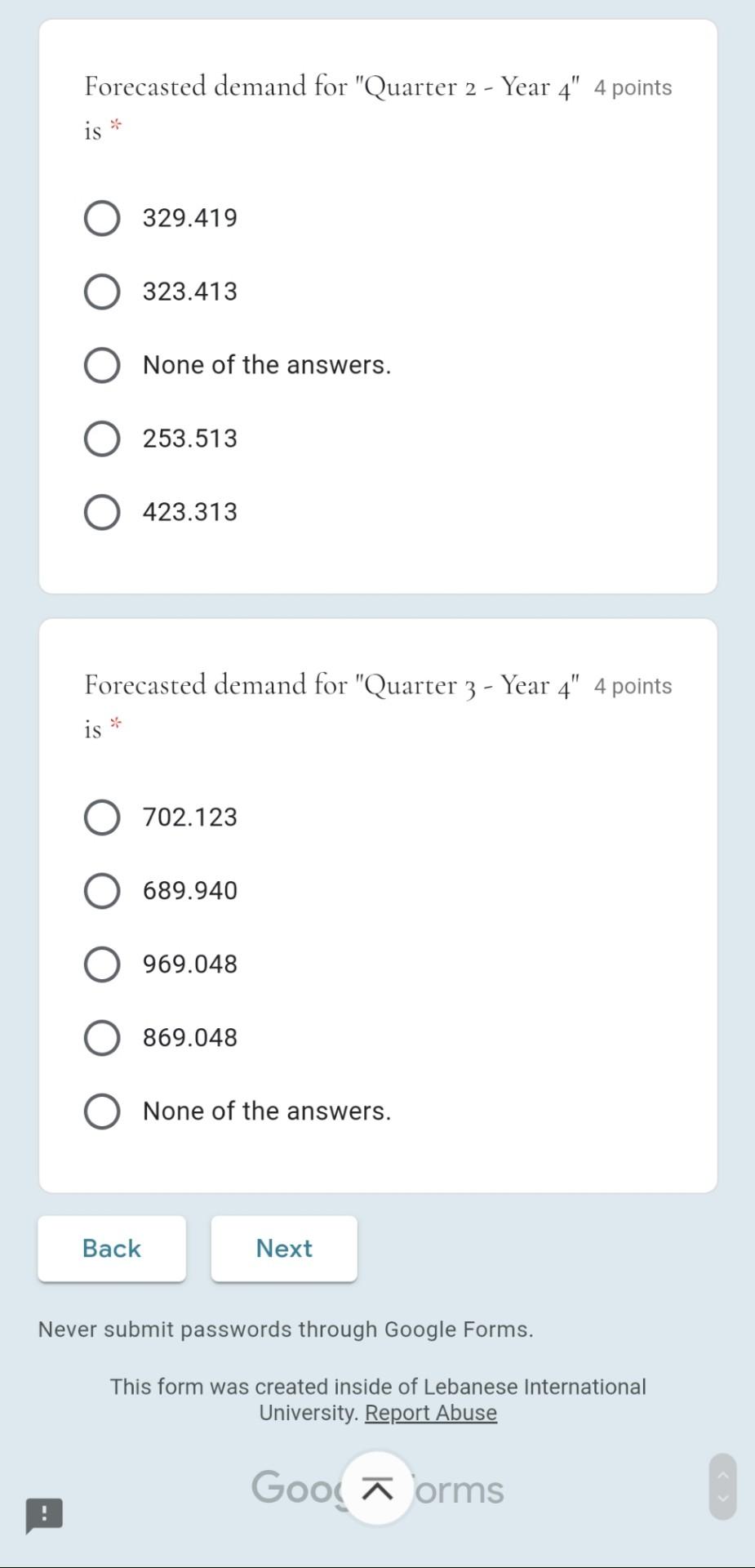755x1568 pixels.
Task: Select the 869.048 answer option
Action: [101, 1037]
